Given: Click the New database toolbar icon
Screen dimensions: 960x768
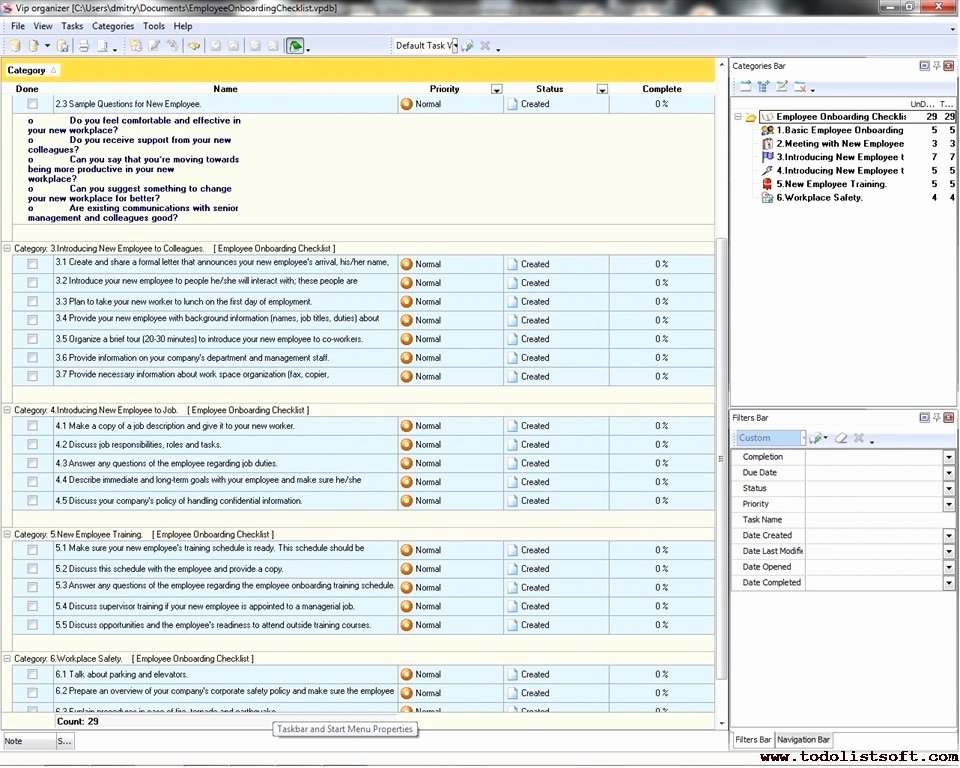Looking at the screenshot, I should pos(15,45).
